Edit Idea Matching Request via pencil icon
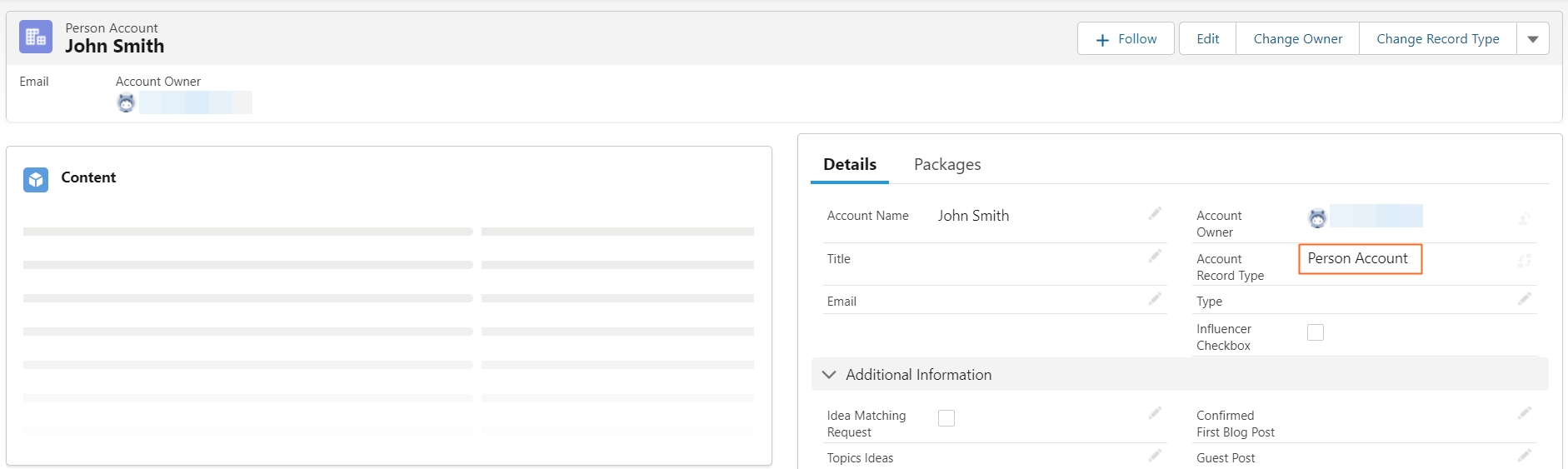Screen dimensions: 1568x469 coord(1155,413)
